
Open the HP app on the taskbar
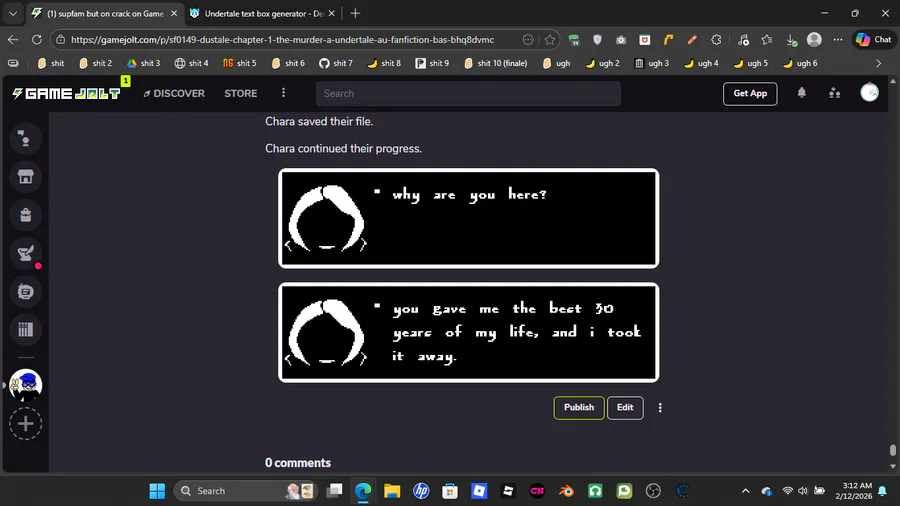421,491
